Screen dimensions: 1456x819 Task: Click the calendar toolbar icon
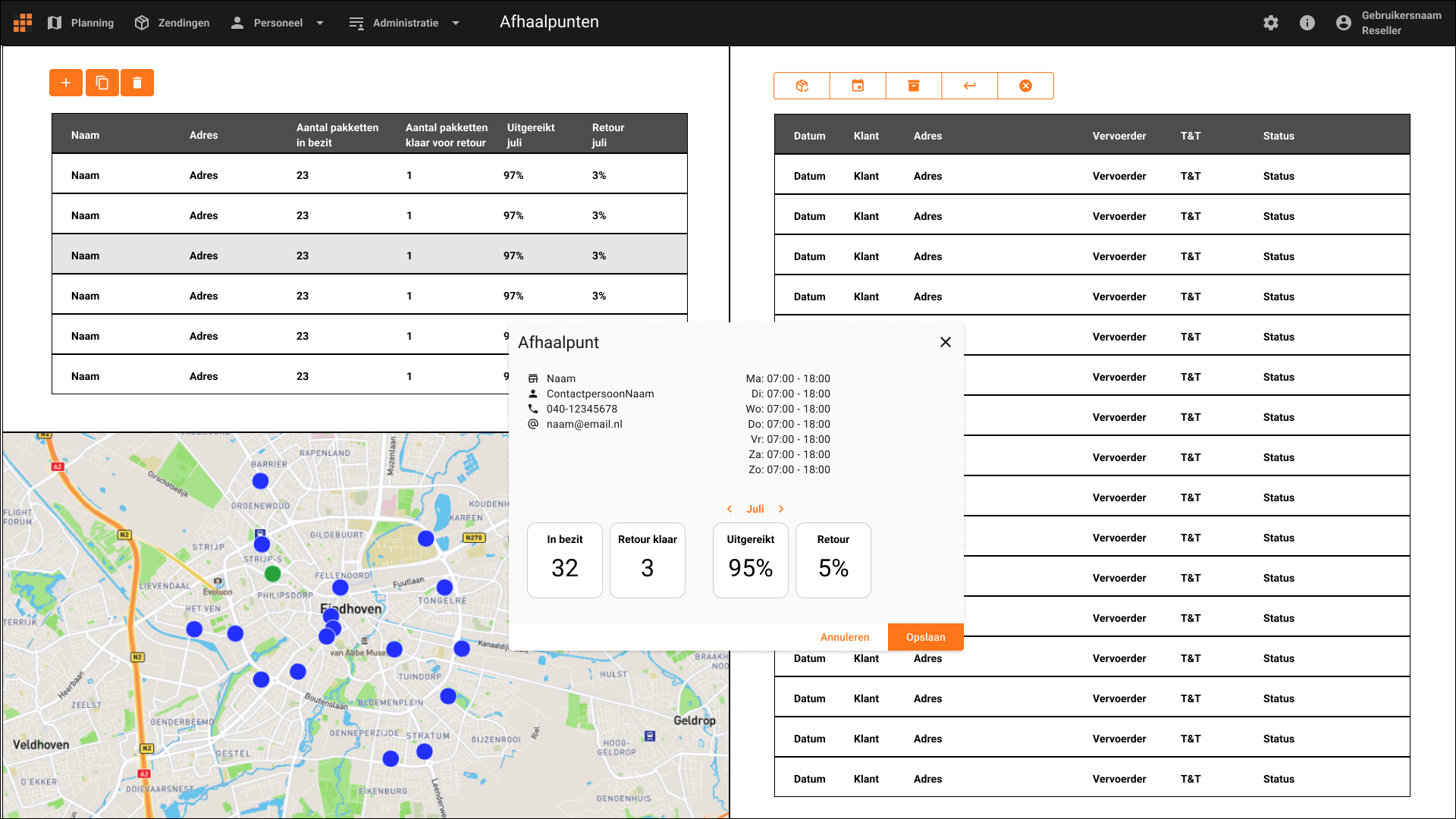pos(858,86)
